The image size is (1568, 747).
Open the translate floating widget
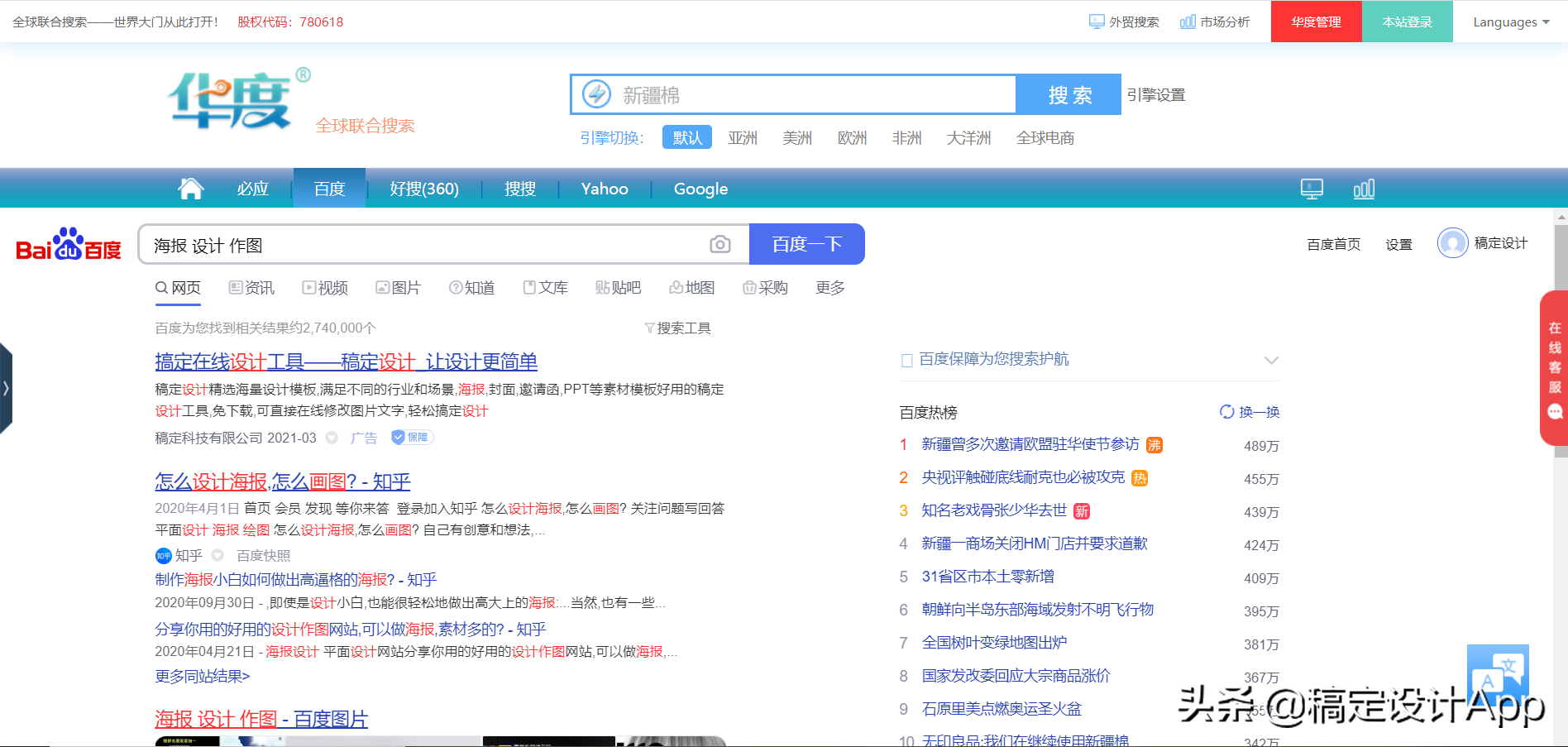[x=1498, y=676]
